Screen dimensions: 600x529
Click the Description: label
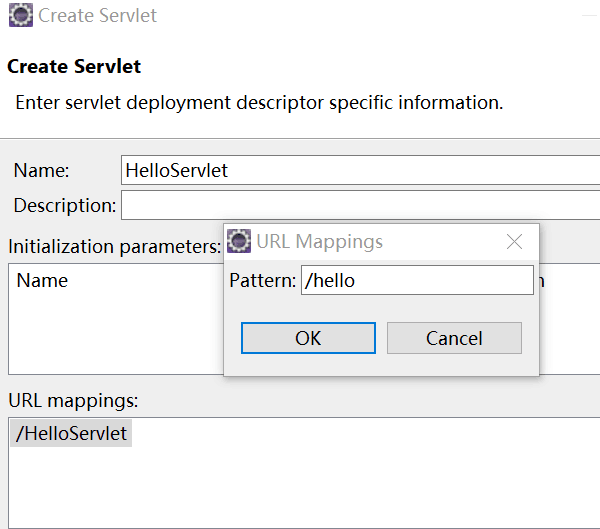coord(65,206)
